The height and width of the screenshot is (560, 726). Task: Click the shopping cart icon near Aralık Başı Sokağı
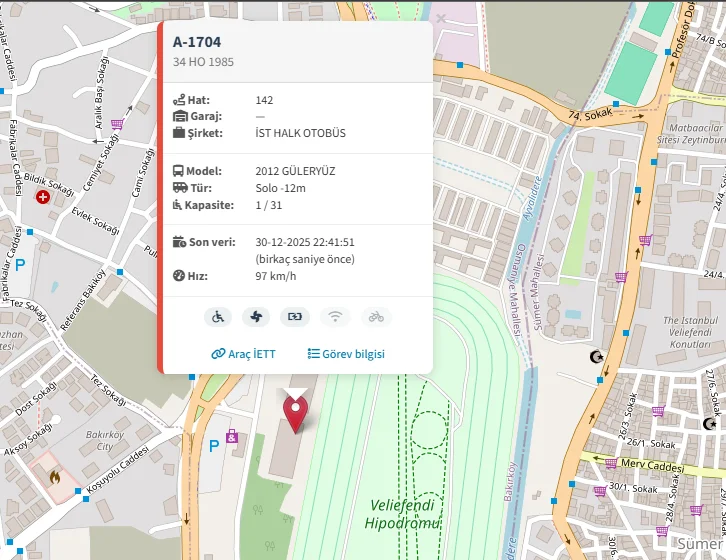[117, 125]
